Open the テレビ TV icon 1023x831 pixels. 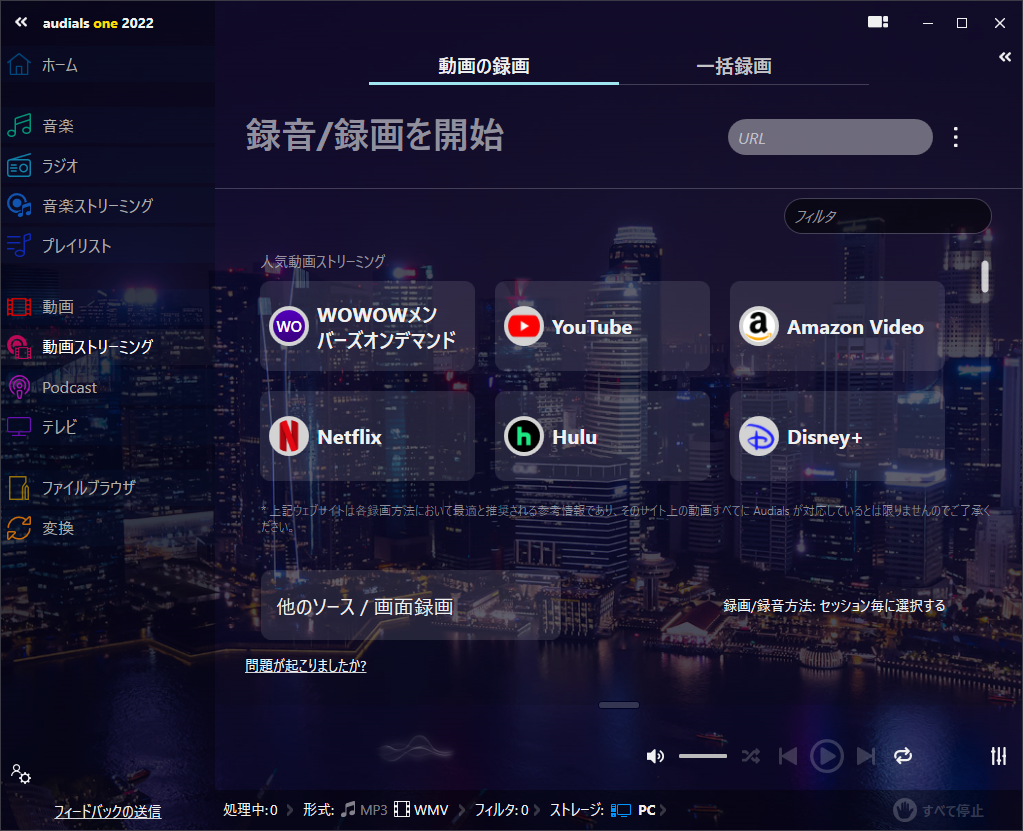19,427
